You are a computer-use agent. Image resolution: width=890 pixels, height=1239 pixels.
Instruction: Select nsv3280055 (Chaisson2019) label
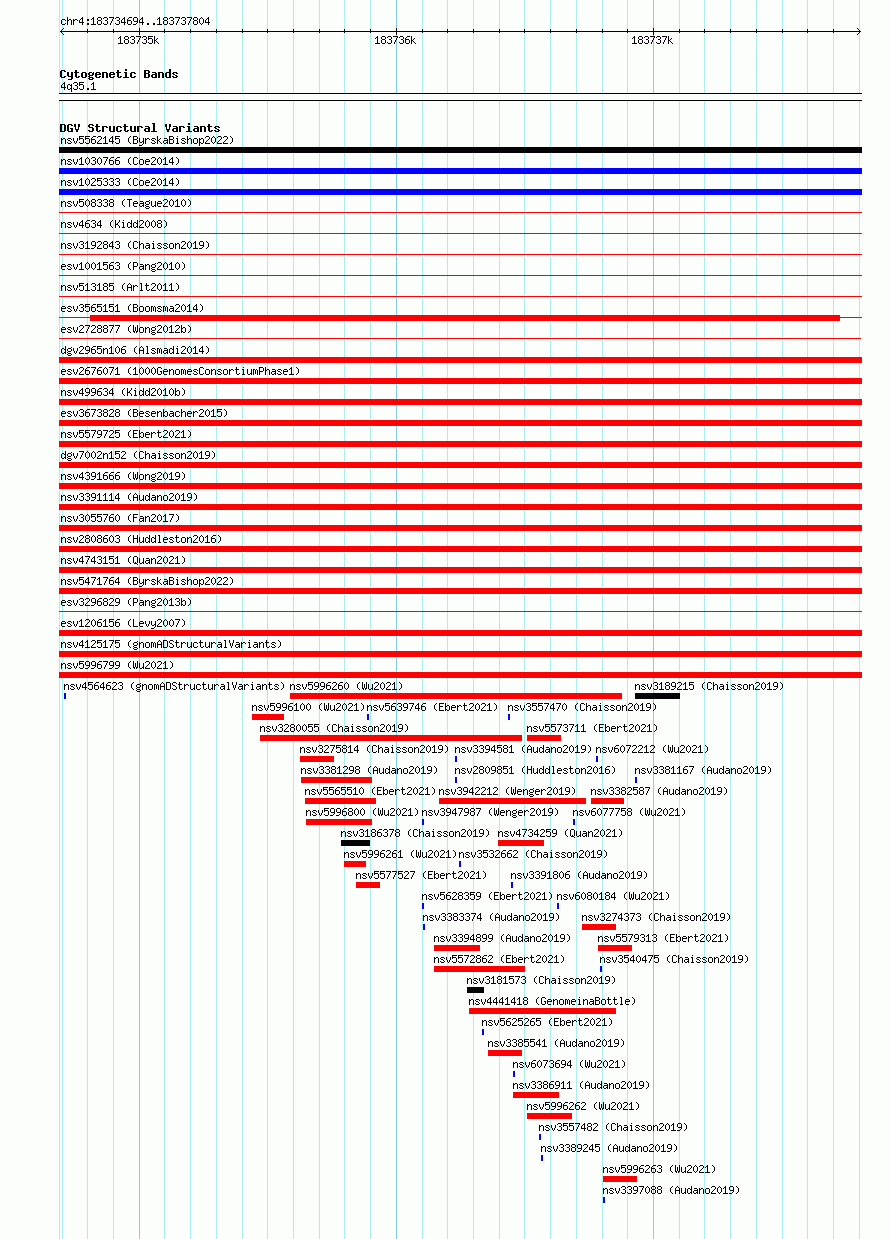[334, 729]
